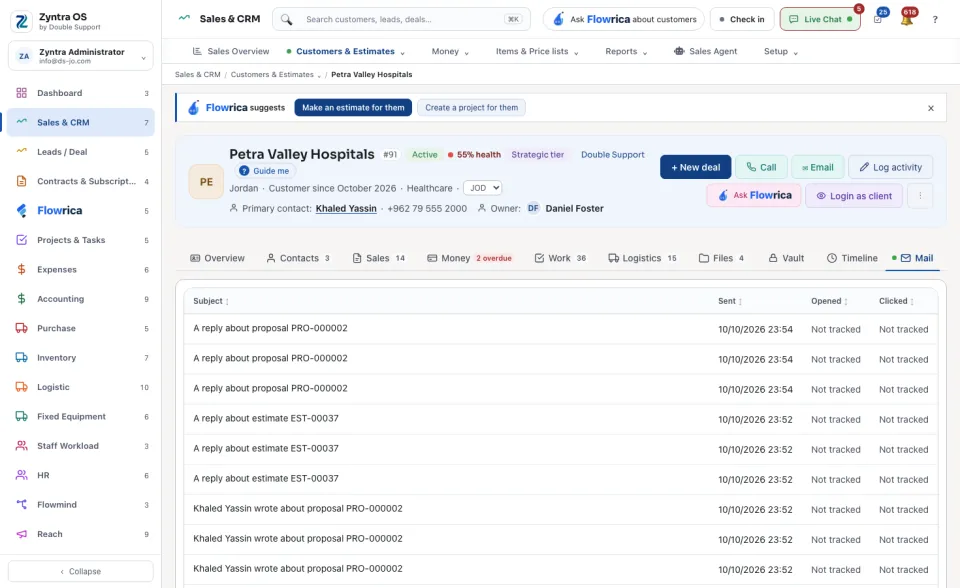Open the Vault tab
This screenshot has height=588, width=960.
click(x=786, y=258)
